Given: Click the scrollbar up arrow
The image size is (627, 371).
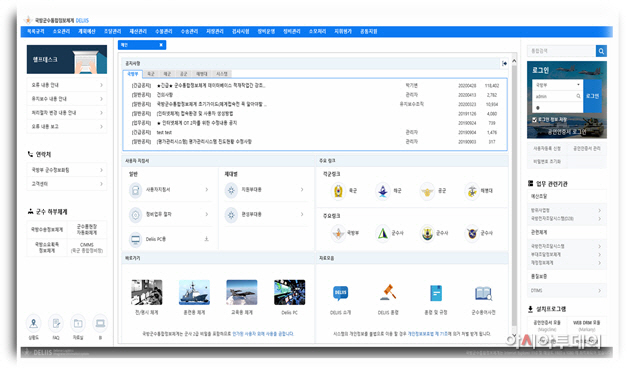Looking at the screenshot, I should tap(514, 61).
